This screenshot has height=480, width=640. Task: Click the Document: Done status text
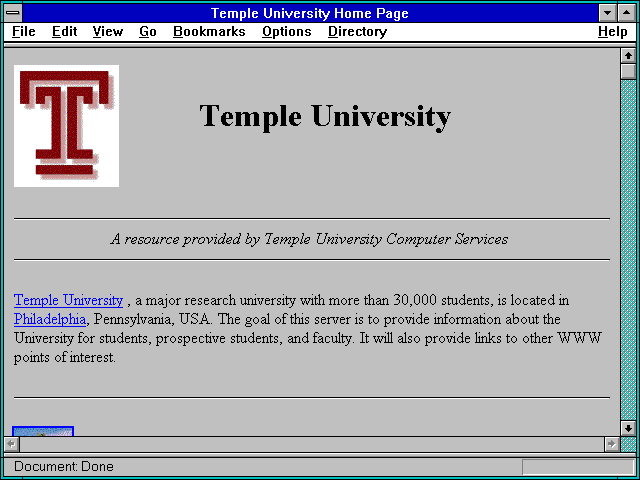pos(64,467)
